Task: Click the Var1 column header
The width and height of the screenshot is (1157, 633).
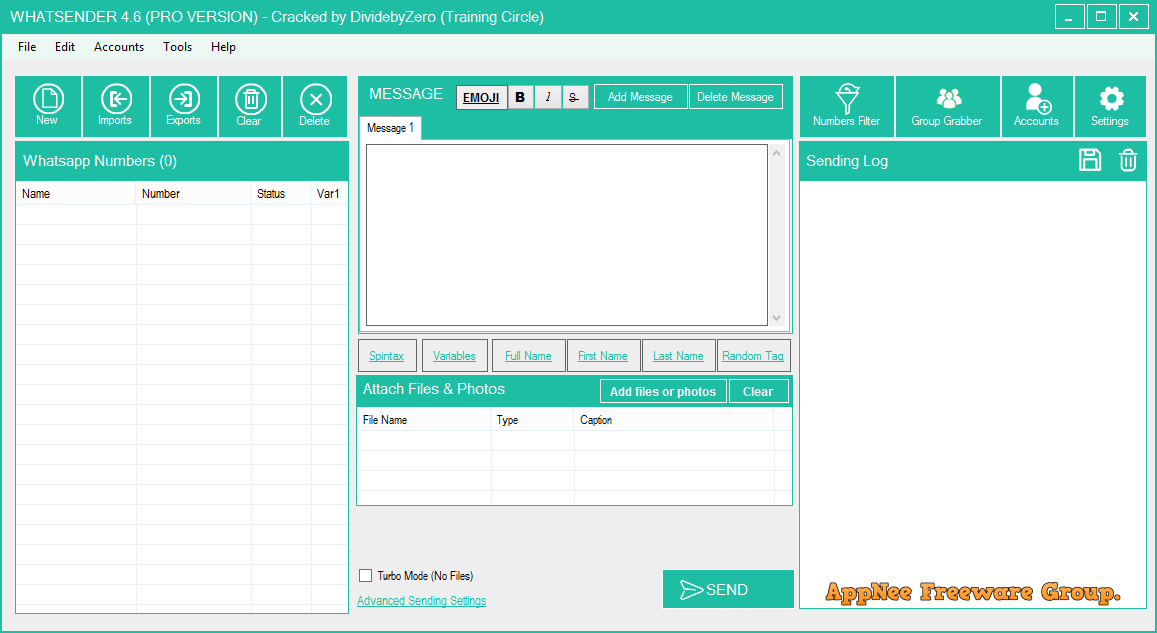Action: [329, 194]
